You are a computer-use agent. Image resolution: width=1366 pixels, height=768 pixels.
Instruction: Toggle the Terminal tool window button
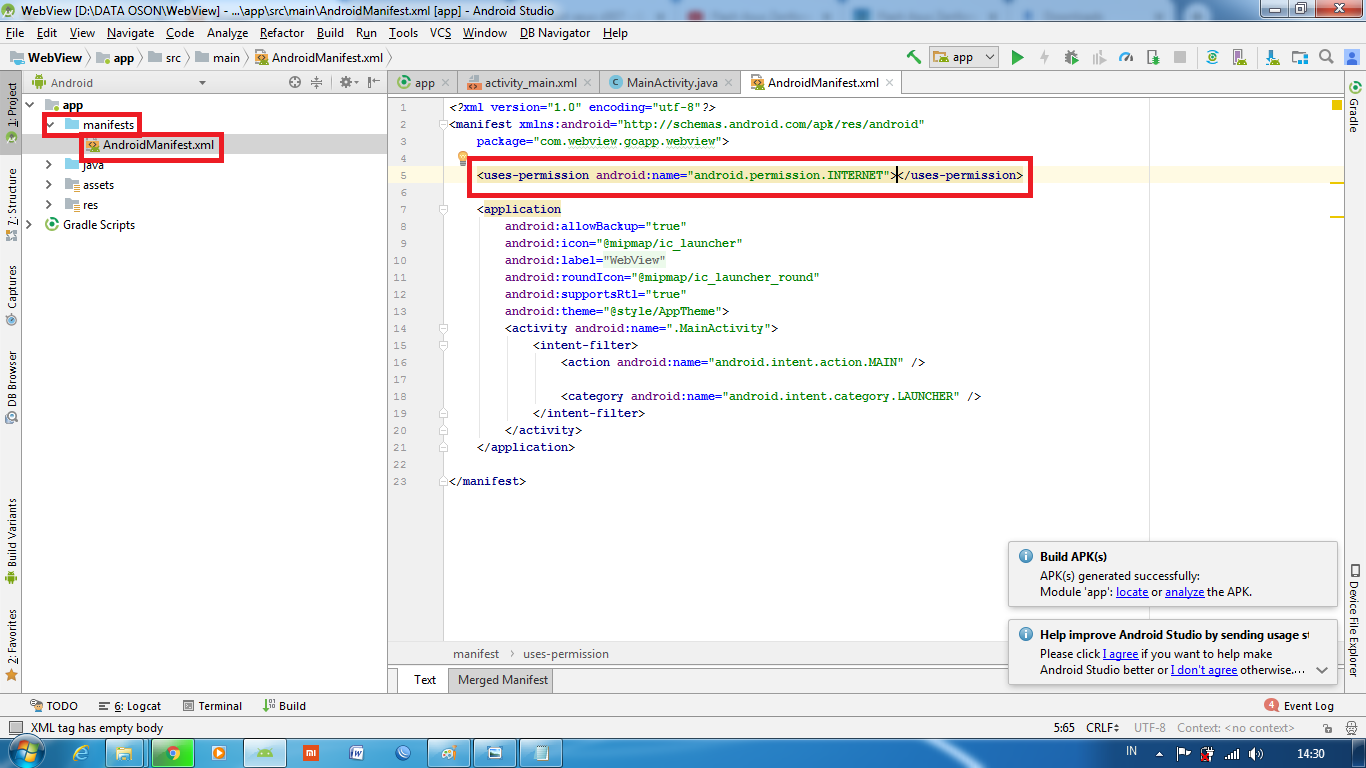pos(212,706)
